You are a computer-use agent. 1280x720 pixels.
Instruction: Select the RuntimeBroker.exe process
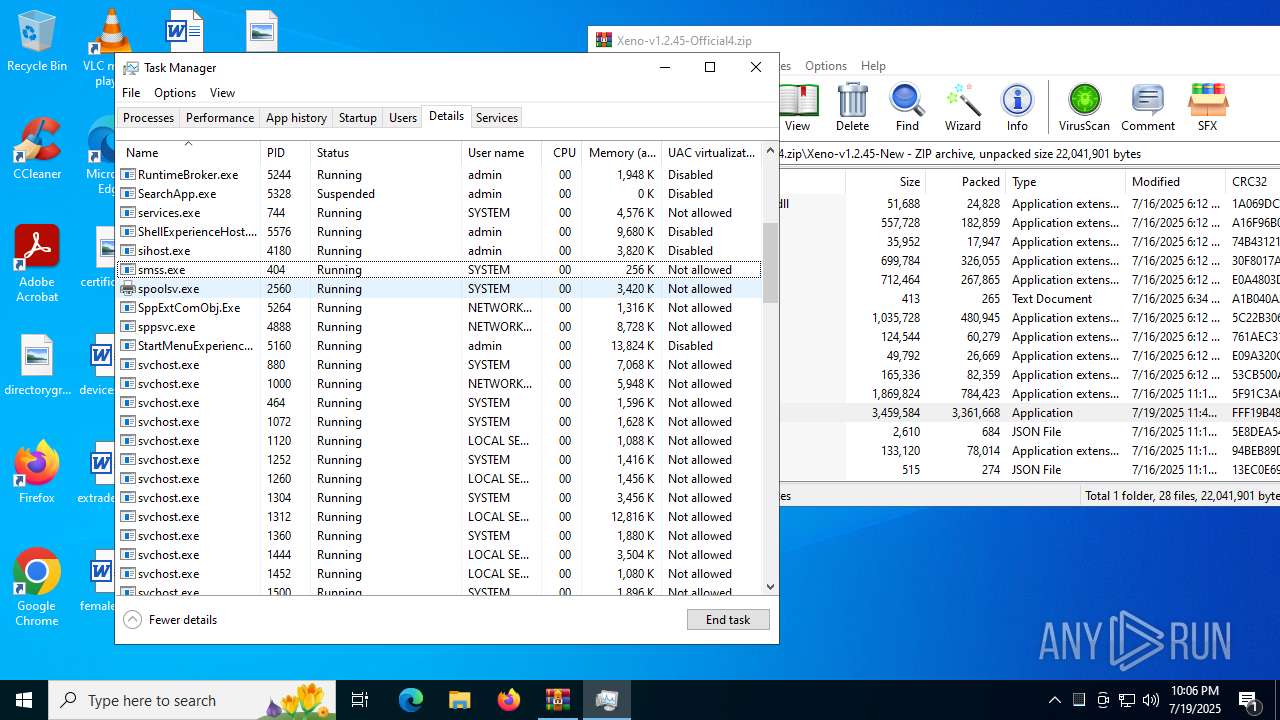(439, 175)
